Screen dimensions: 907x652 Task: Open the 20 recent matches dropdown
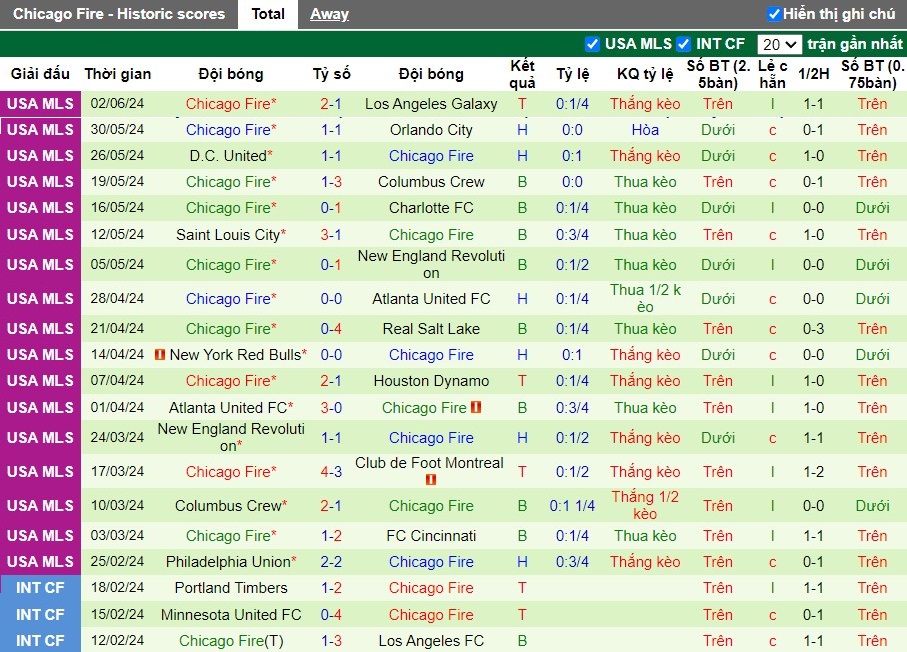click(x=779, y=44)
